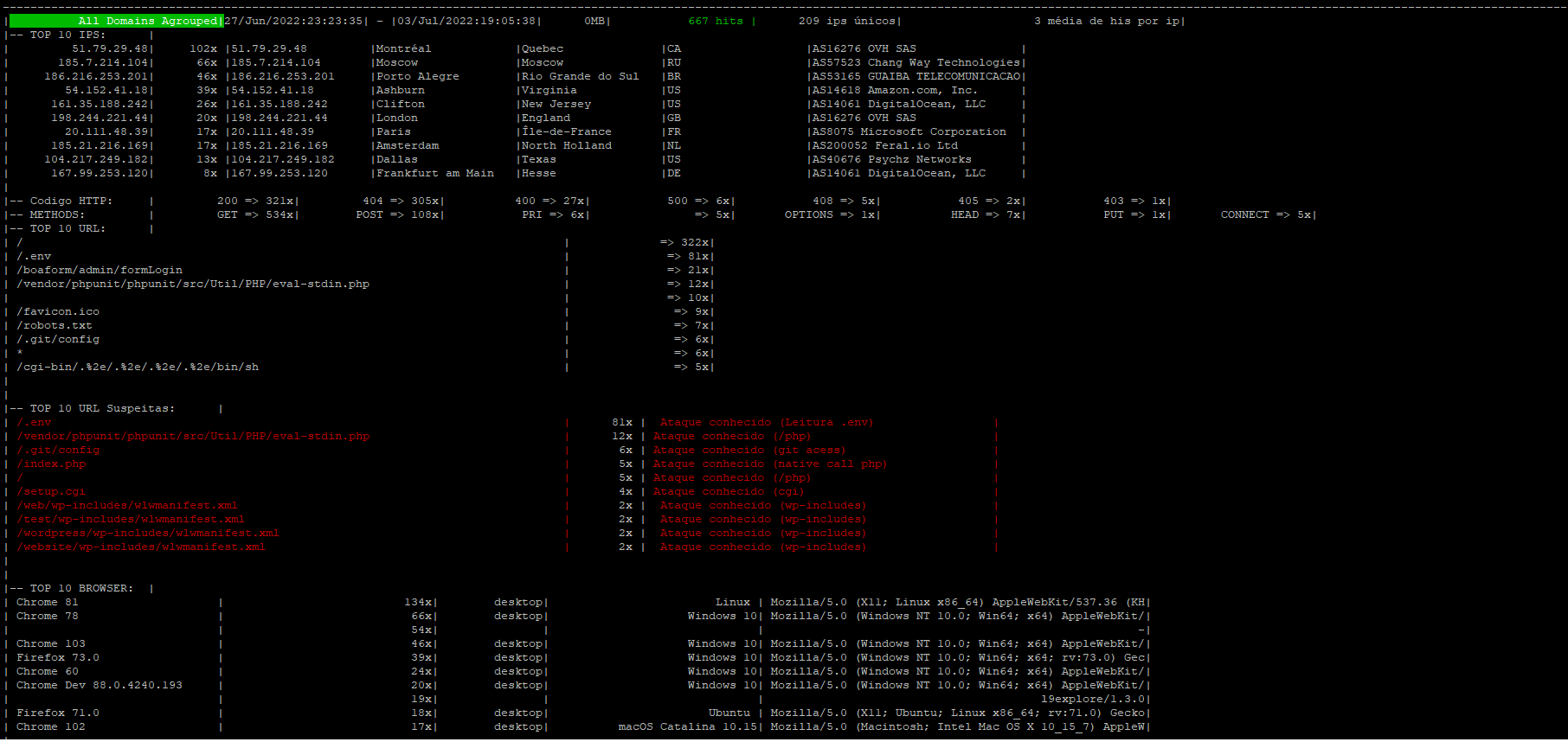This screenshot has width=1568, height=742.
Task: Click the "209 ips únicos" value
Action: tap(847, 21)
